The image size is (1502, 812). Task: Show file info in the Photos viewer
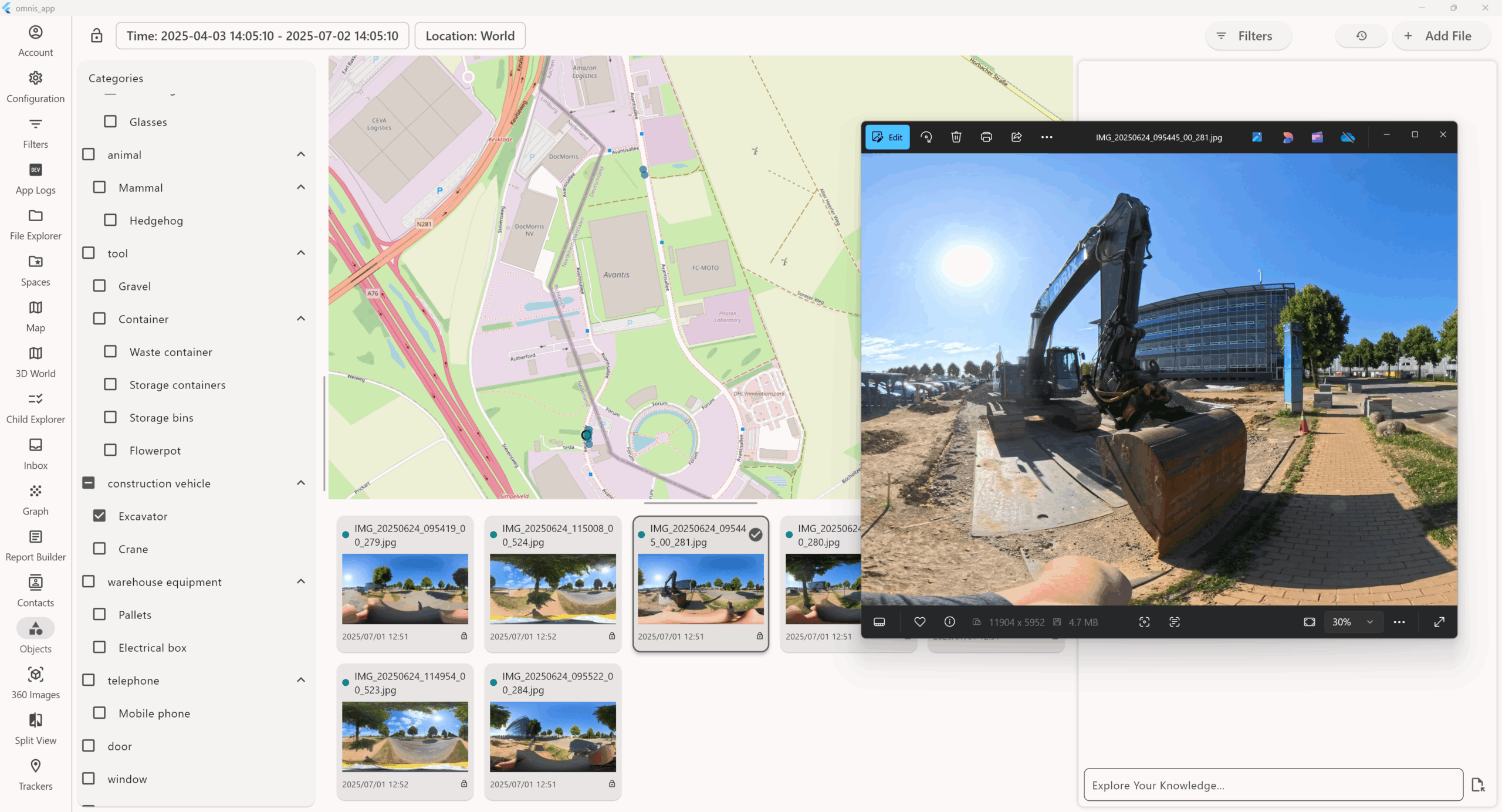pos(949,622)
